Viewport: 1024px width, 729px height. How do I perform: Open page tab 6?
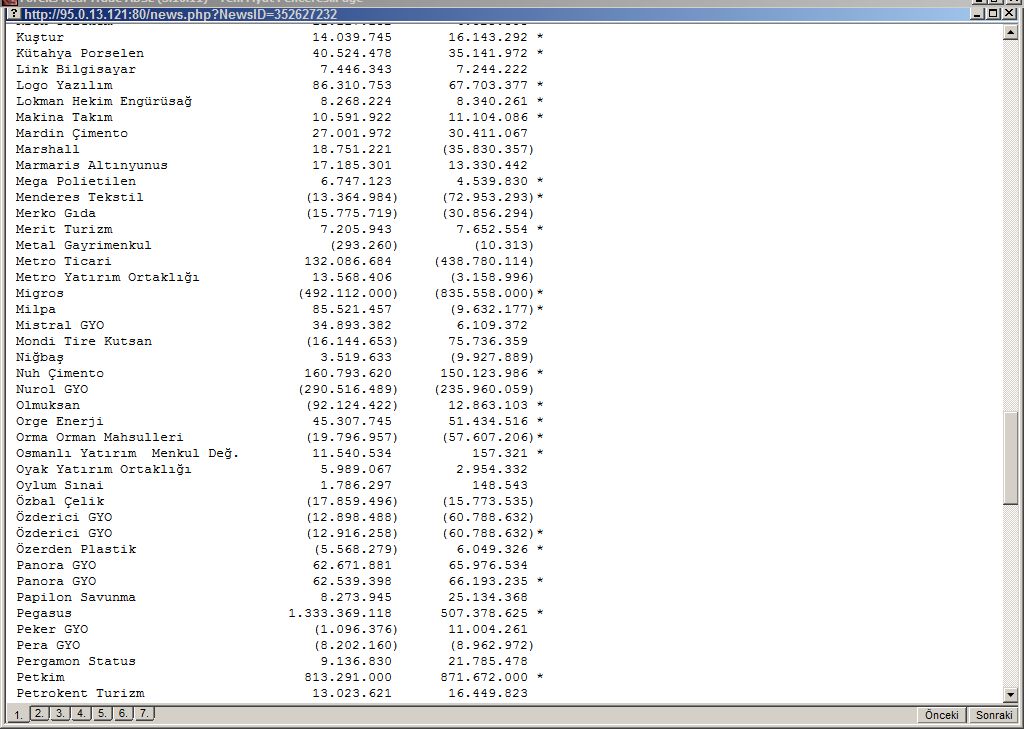pyautogui.click(x=123, y=713)
